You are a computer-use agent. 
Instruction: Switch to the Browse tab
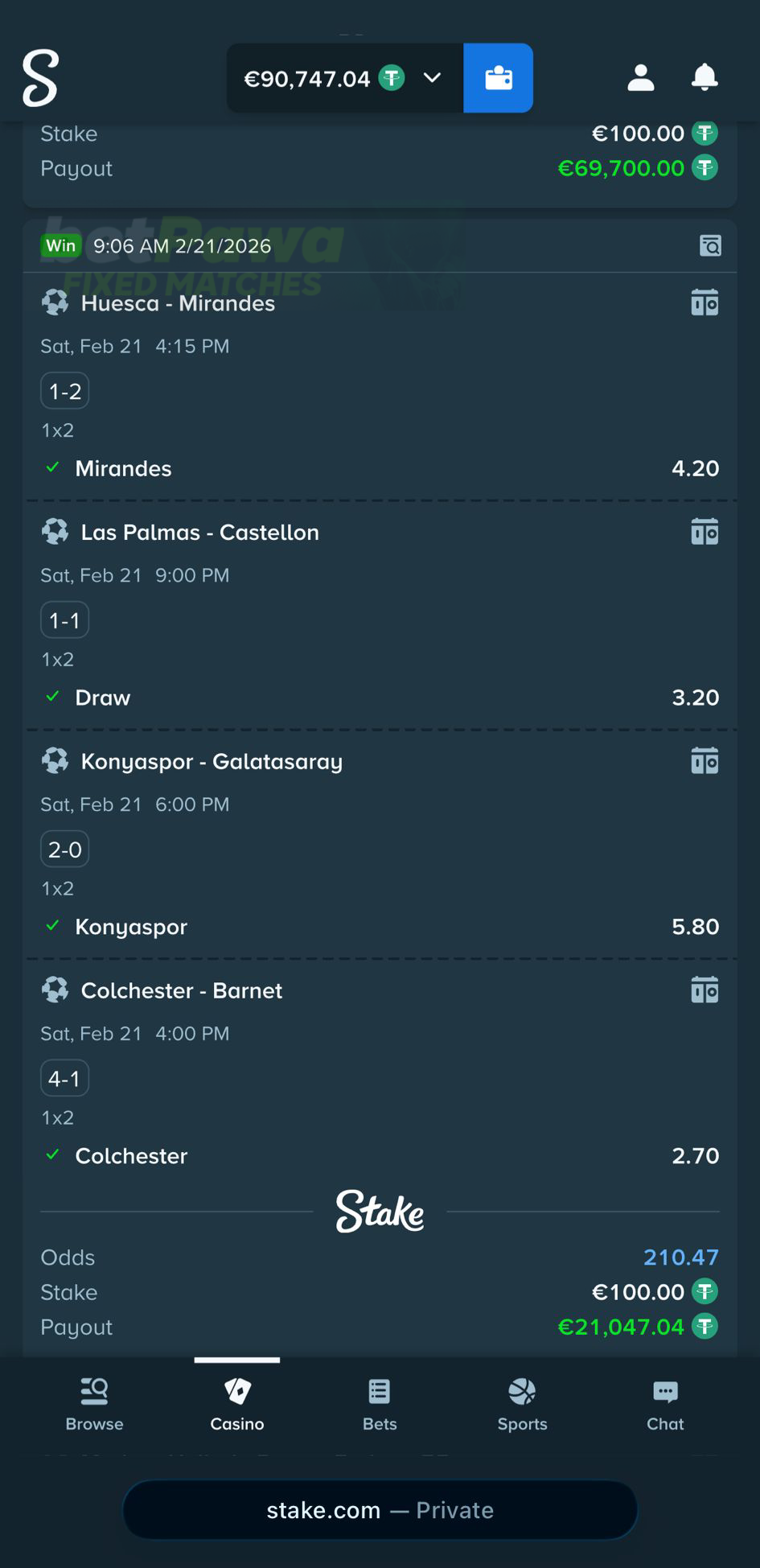(x=94, y=1404)
